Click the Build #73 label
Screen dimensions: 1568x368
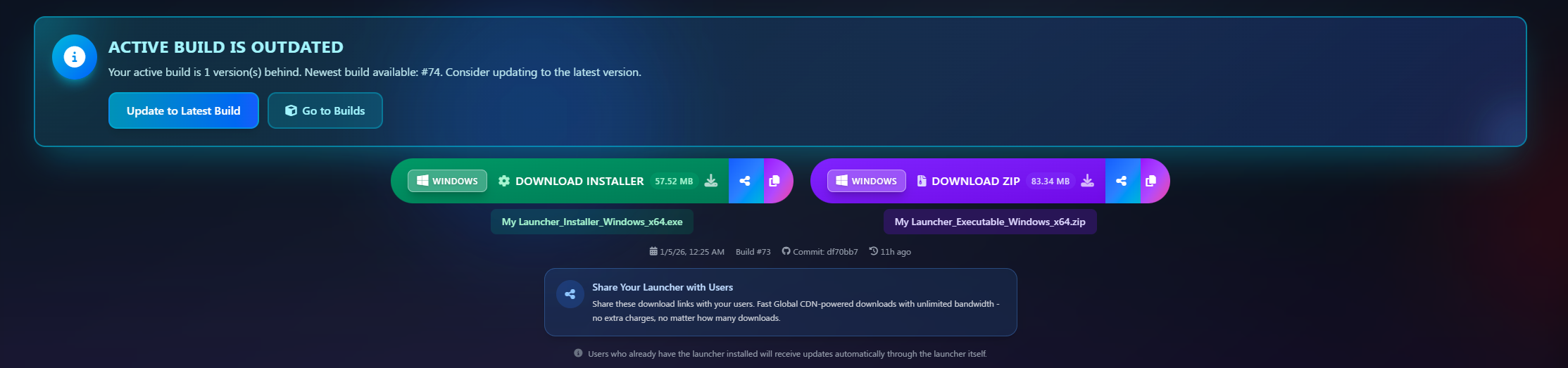click(x=753, y=252)
